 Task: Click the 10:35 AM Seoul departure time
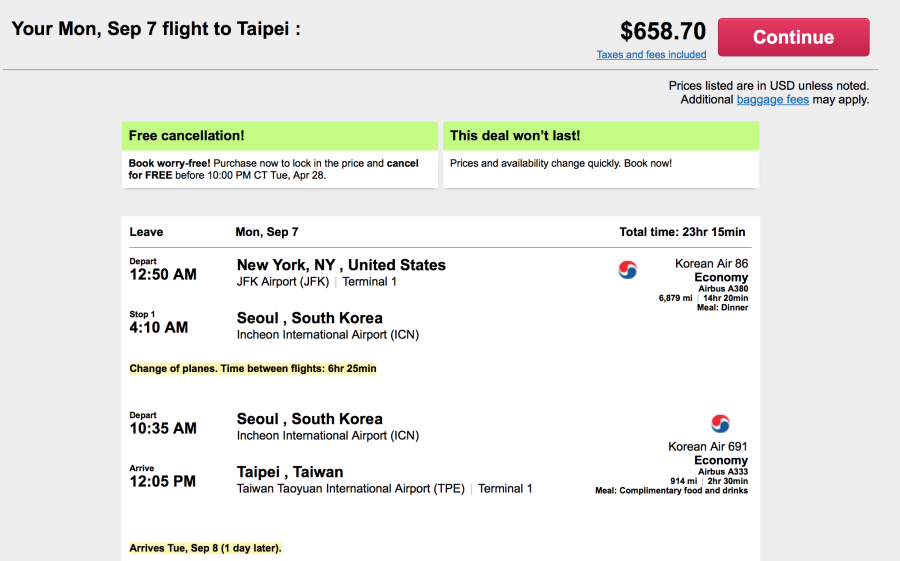click(x=163, y=429)
